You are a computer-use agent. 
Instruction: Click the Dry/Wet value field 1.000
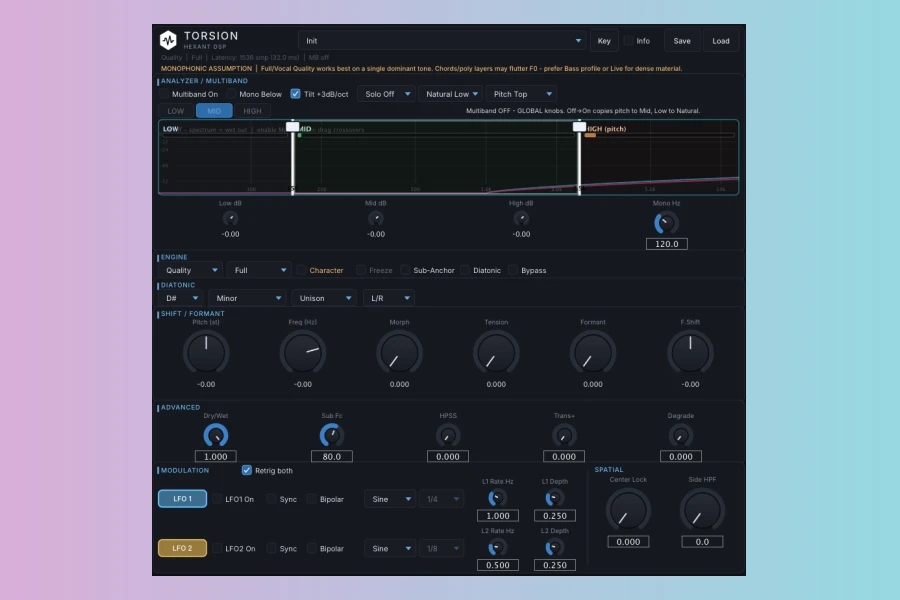(216, 456)
